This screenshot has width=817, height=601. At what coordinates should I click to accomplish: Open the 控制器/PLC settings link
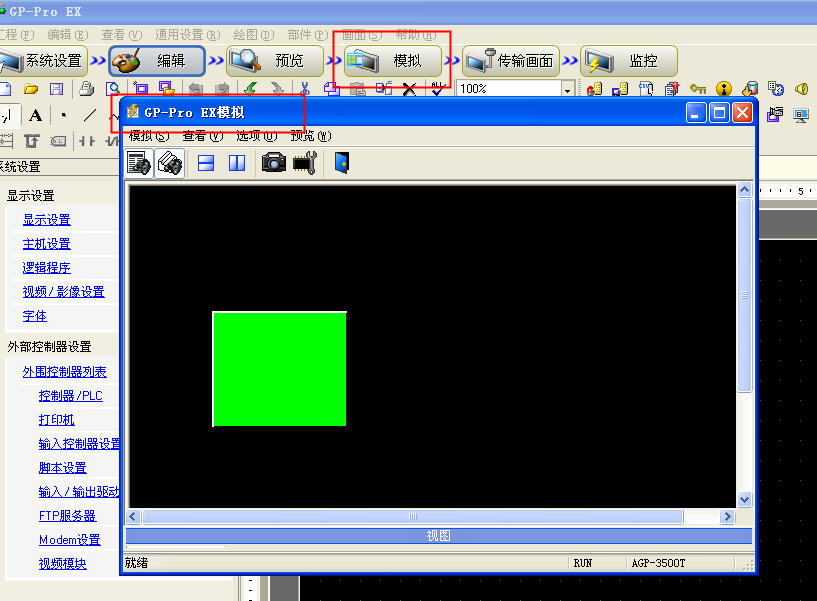coord(70,396)
